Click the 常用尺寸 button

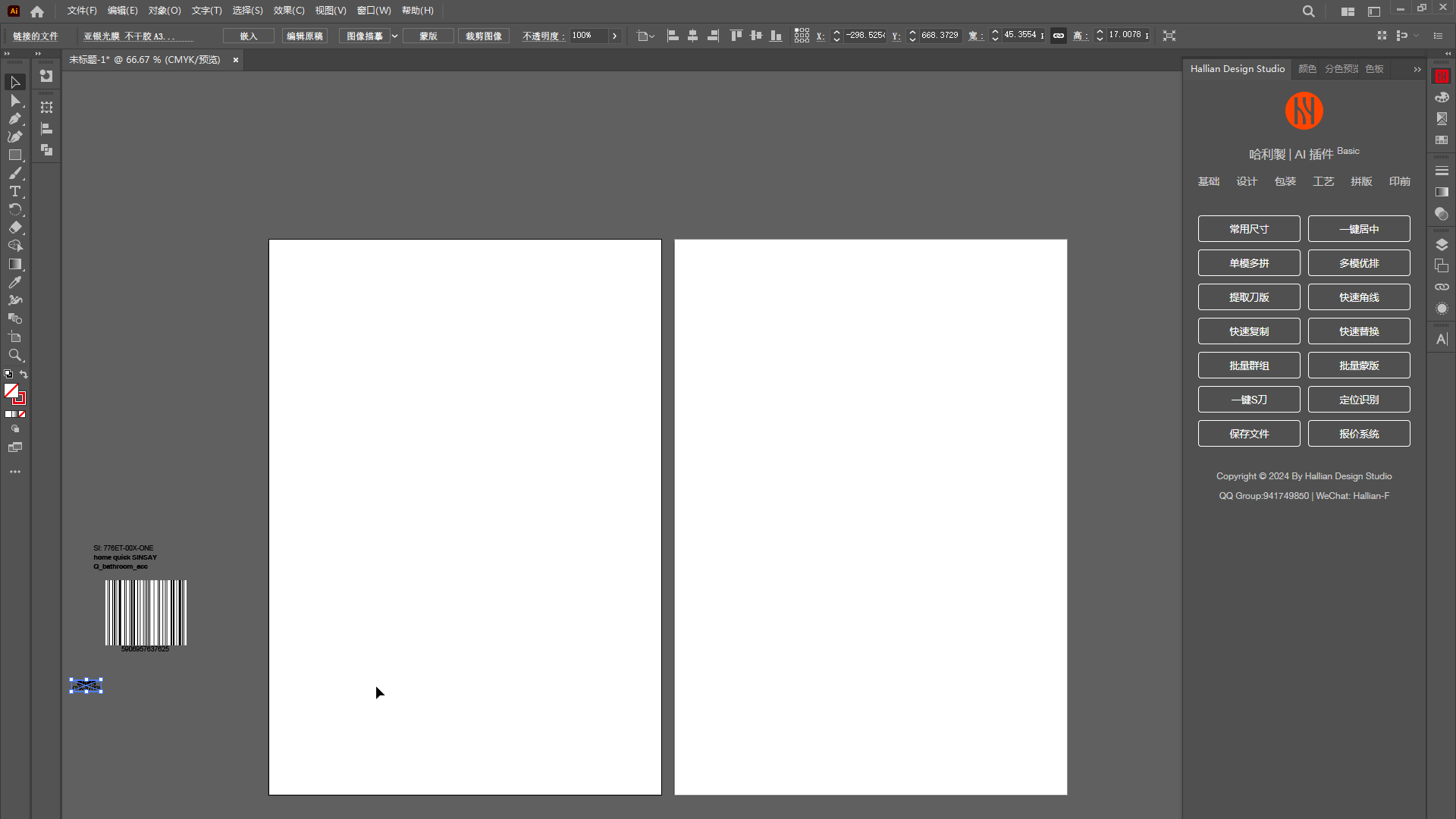click(1249, 229)
